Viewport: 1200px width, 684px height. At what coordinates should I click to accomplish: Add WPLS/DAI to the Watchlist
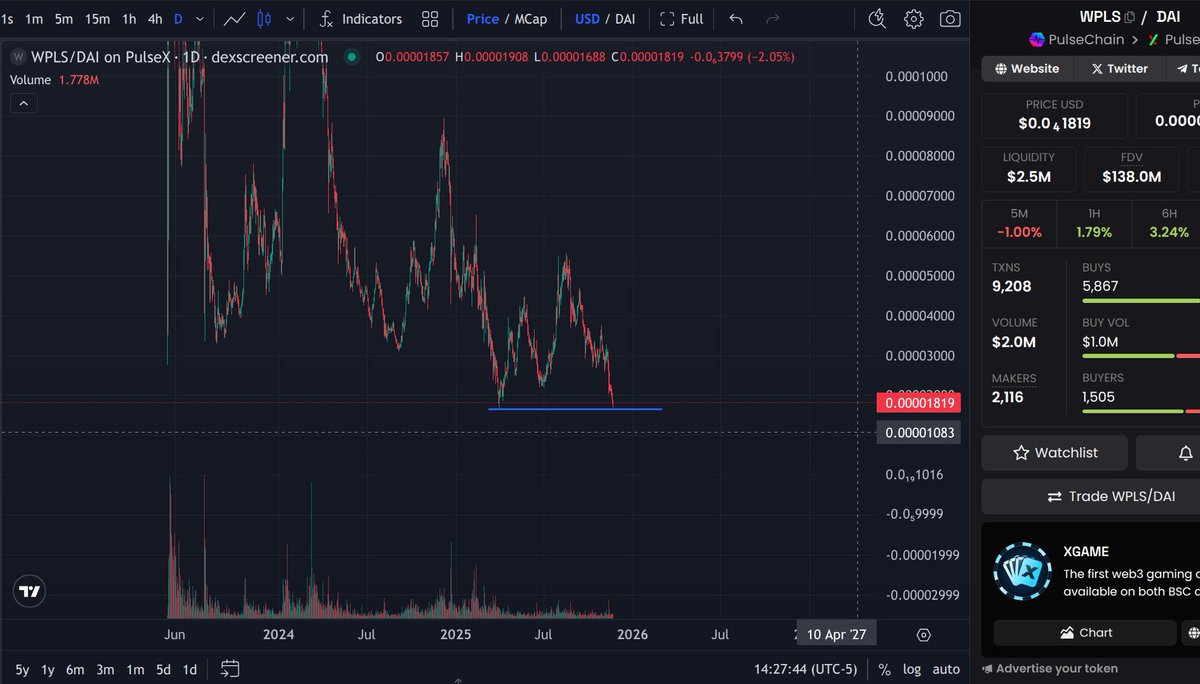coord(1054,452)
